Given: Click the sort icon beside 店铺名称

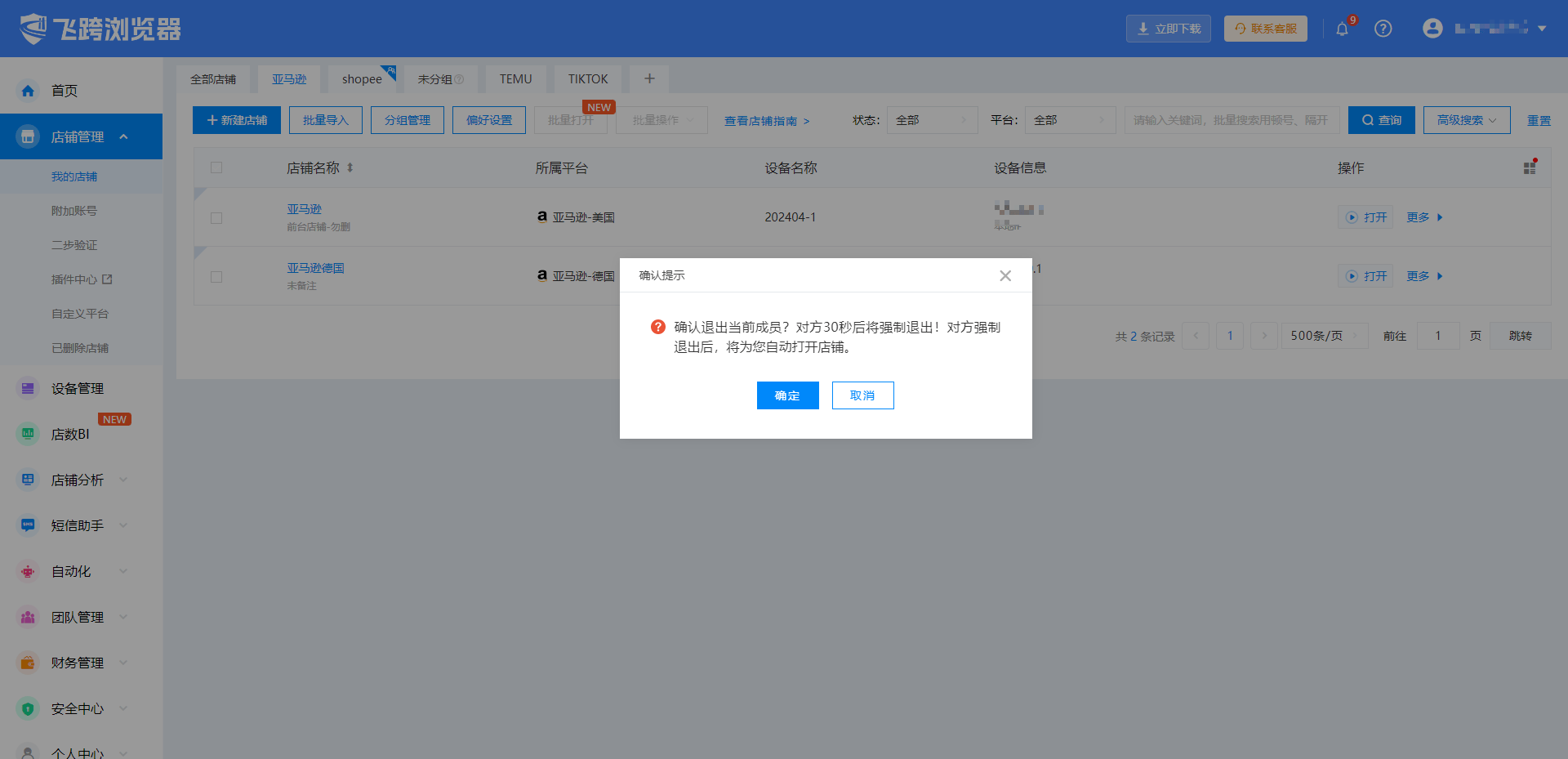Looking at the screenshot, I should [x=350, y=167].
